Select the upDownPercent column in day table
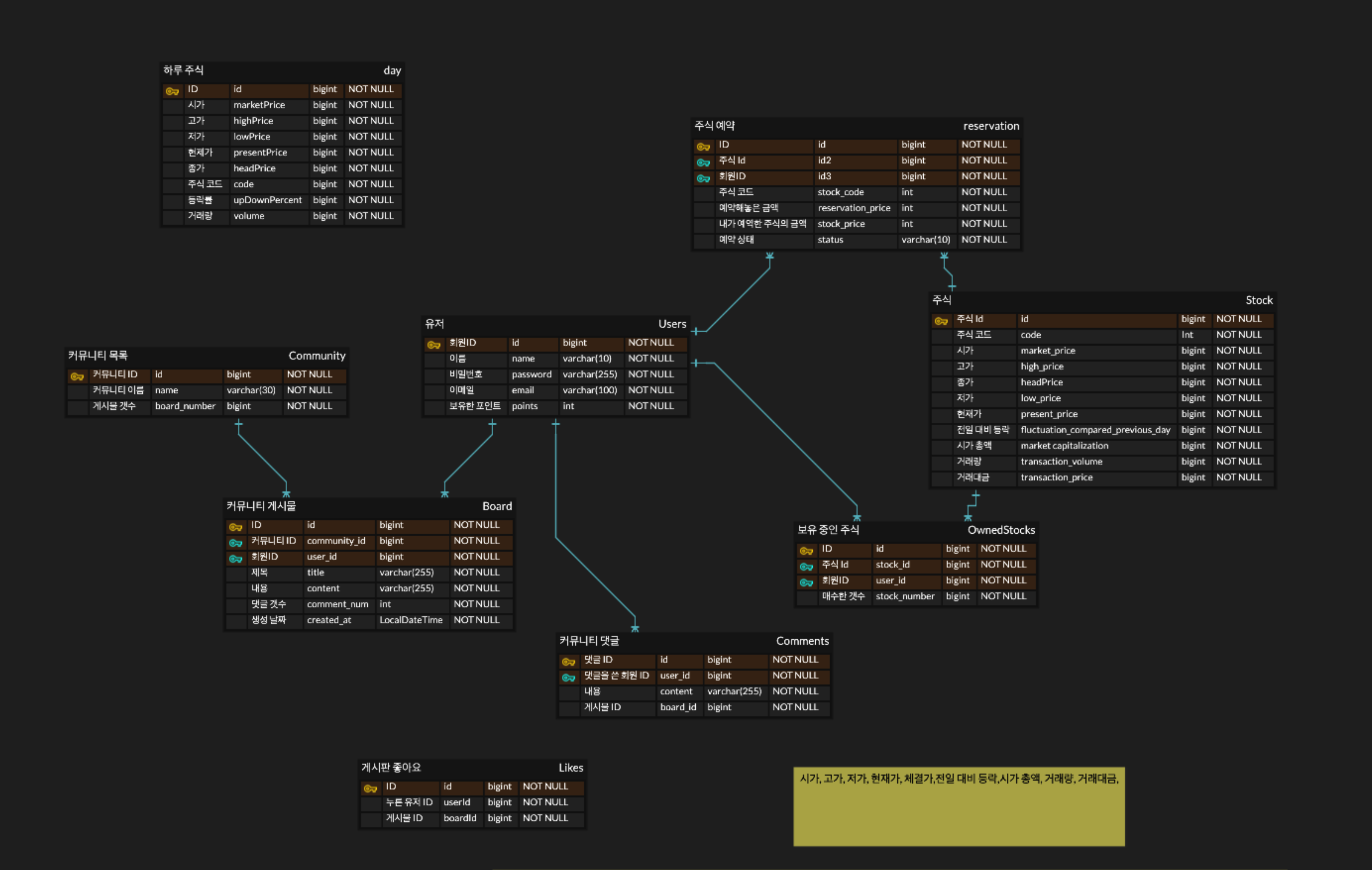Viewport: 1372px width, 870px height. pos(267,200)
